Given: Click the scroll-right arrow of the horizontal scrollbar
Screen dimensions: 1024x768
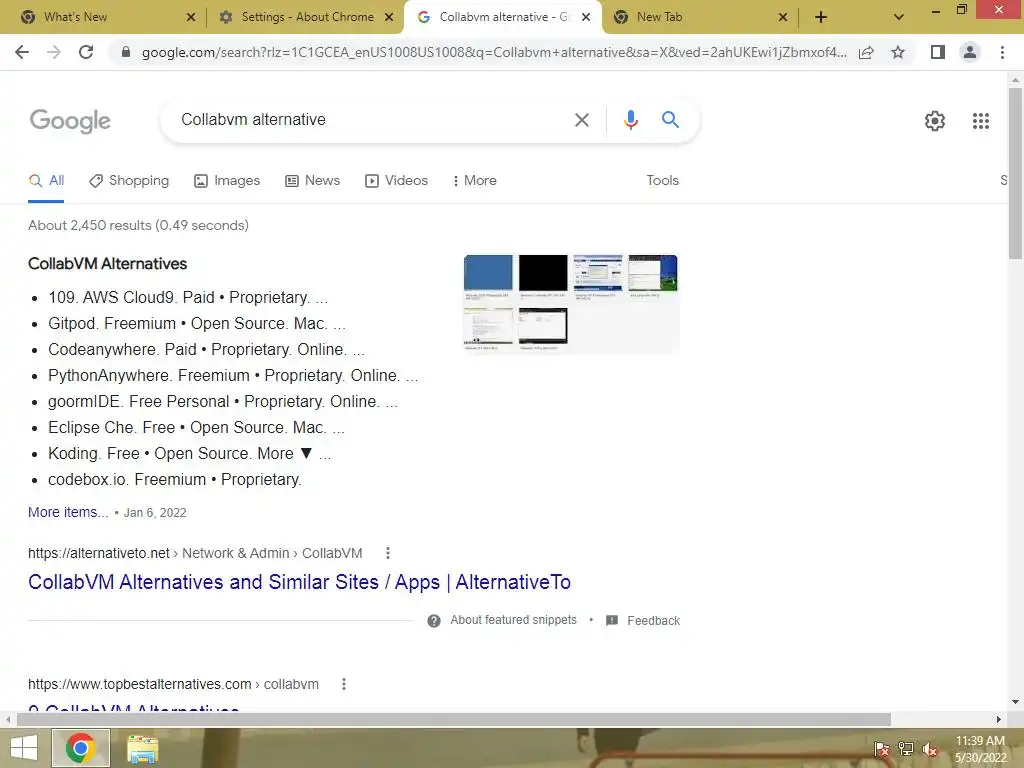Looking at the screenshot, I should 999,720.
